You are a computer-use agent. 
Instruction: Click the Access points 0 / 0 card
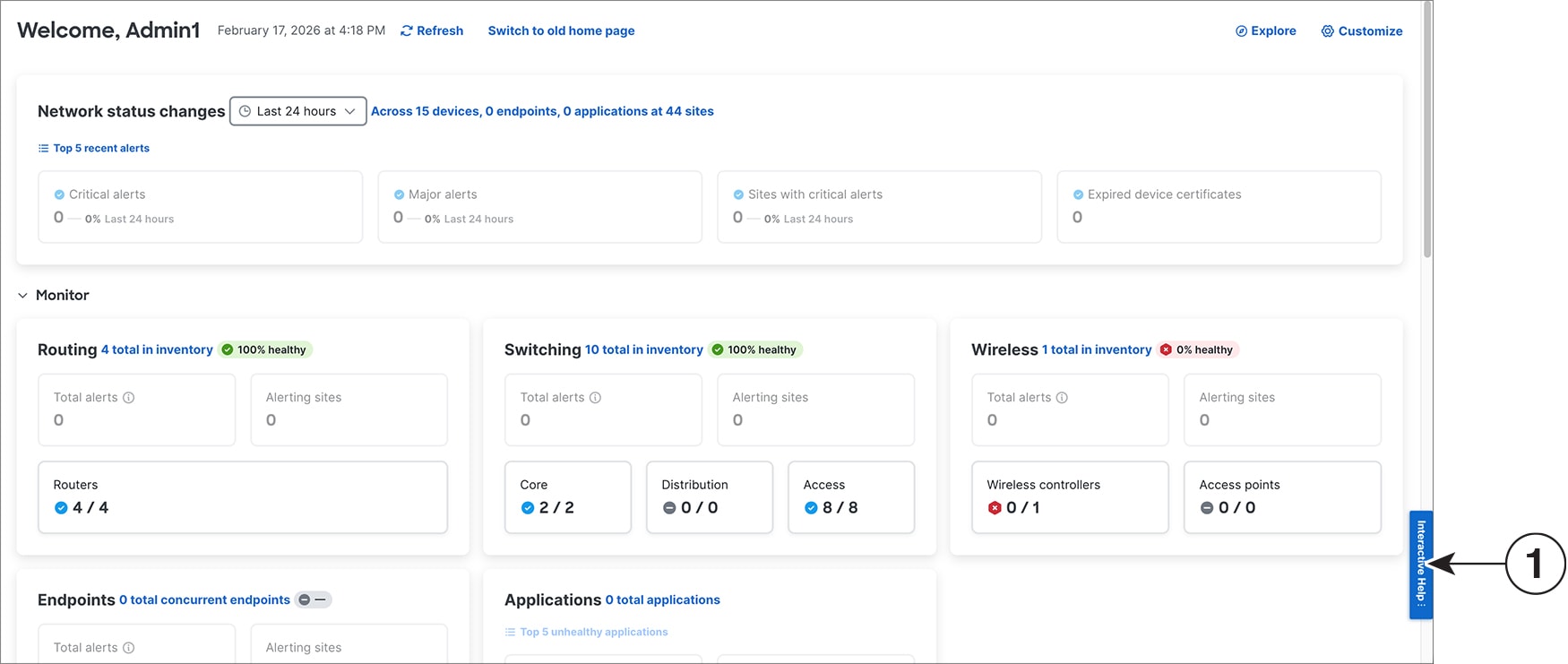pyautogui.click(x=1282, y=497)
